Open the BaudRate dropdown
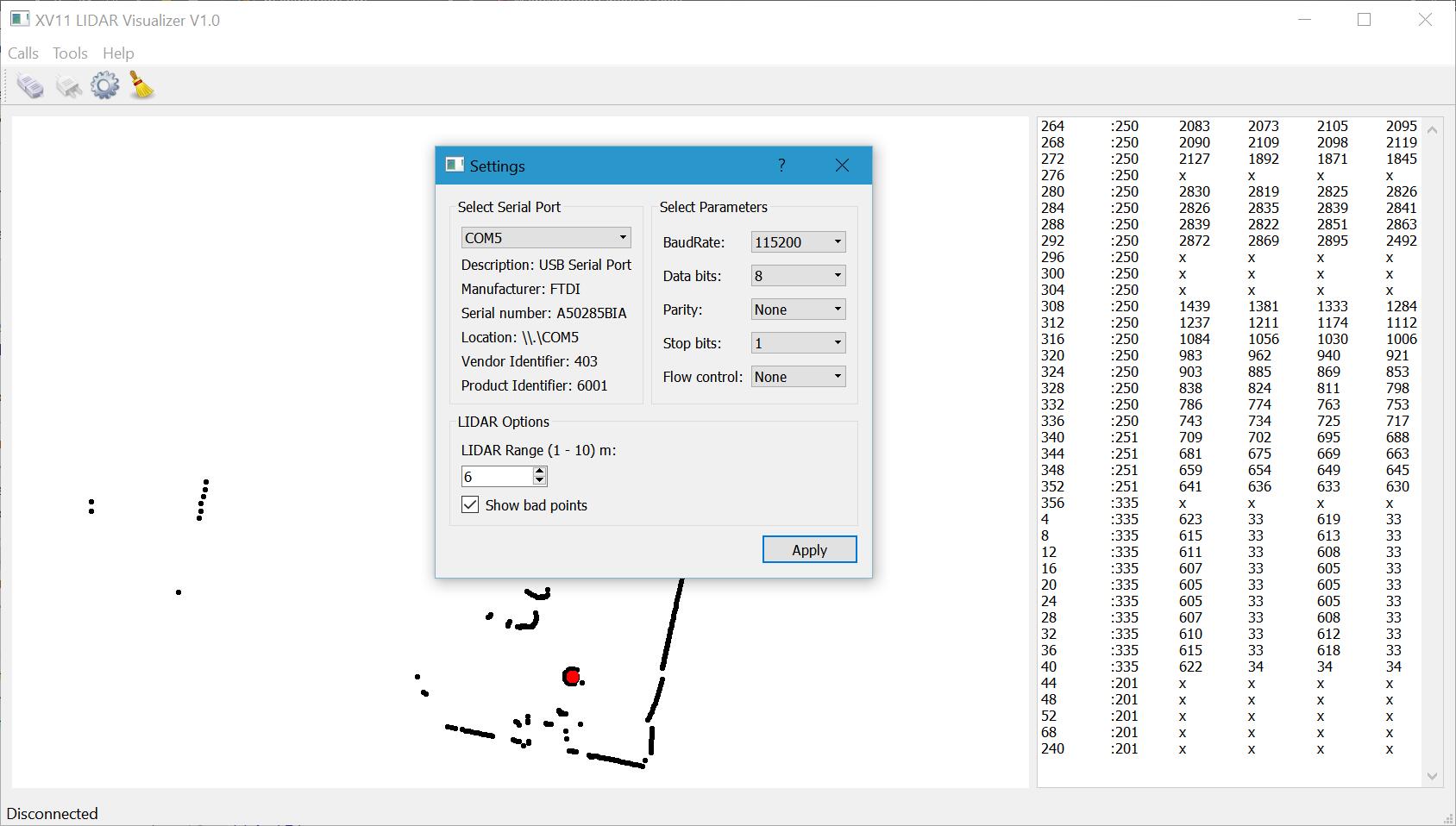The image size is (1456, 826). tap(798, 242)
